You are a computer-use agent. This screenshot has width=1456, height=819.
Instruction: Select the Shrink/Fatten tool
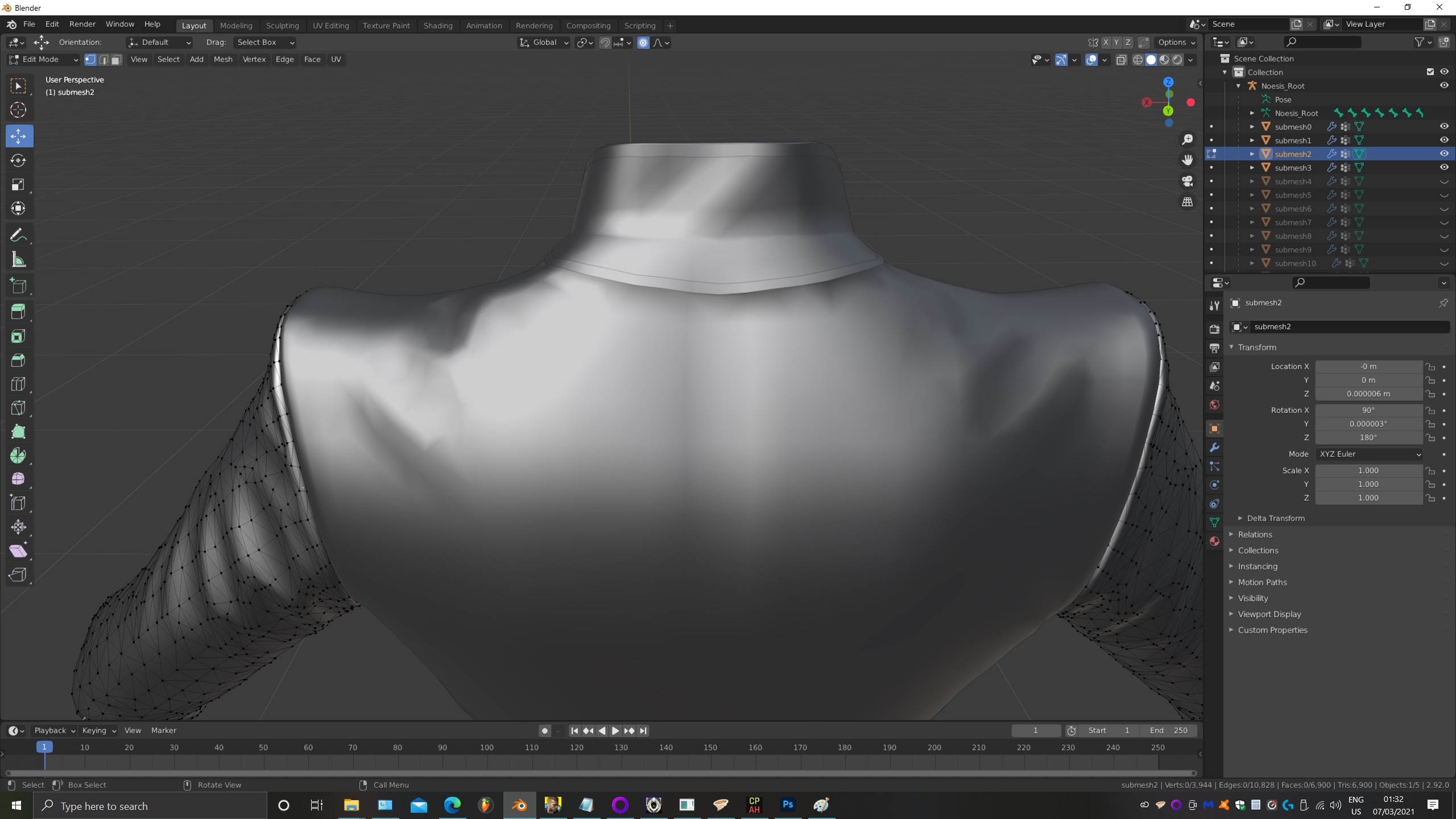pos(18,527)
